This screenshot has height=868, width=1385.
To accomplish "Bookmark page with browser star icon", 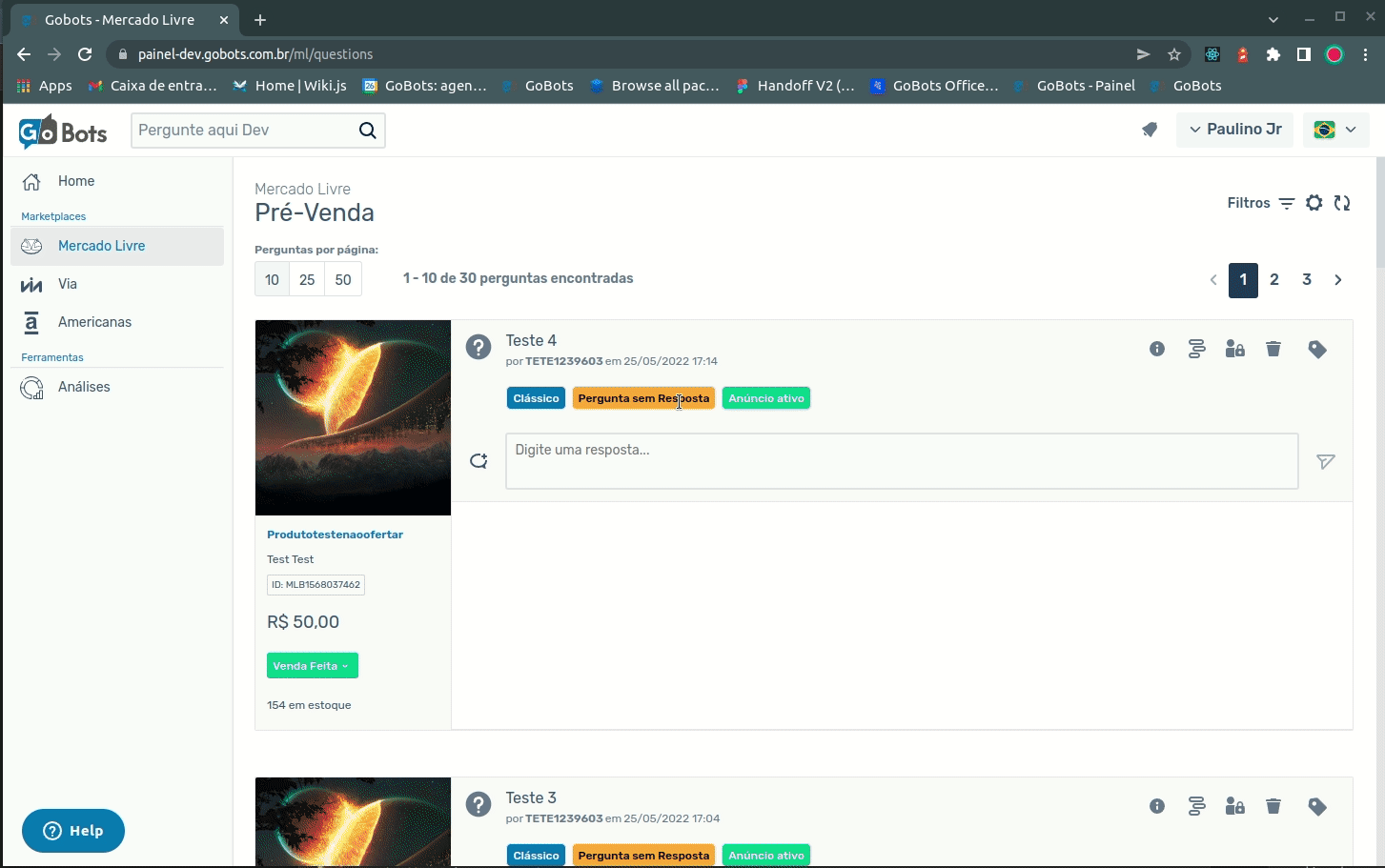I will coord(1174,54).
